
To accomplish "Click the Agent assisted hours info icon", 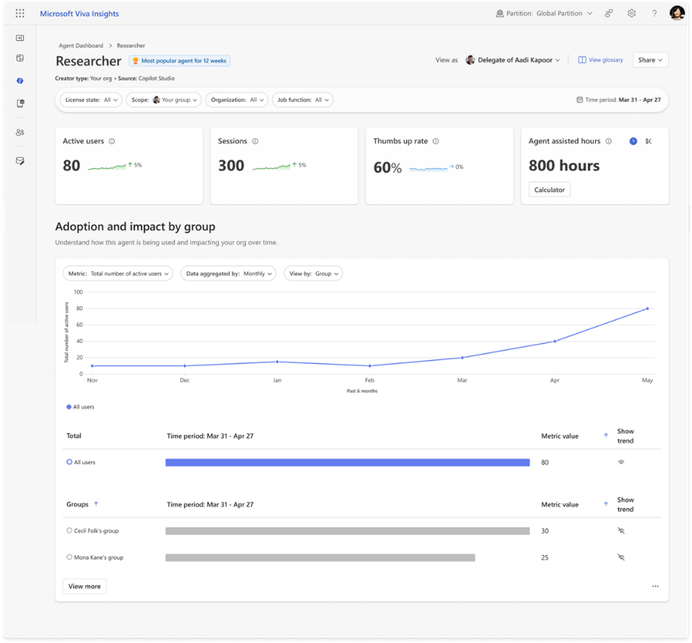I will click(609, 141).
